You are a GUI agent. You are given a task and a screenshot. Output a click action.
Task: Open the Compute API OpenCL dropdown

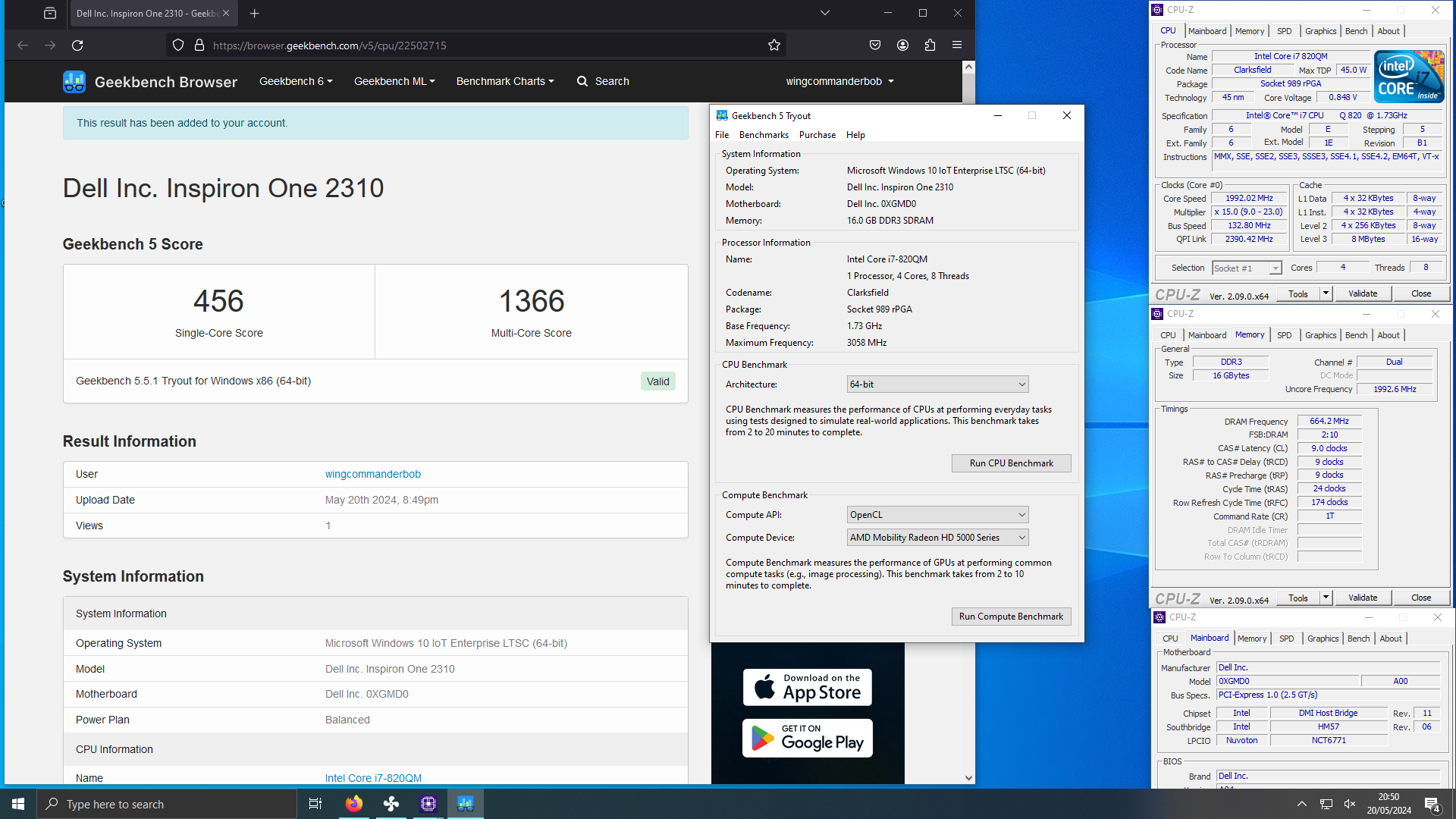click(x=937, y=515)
